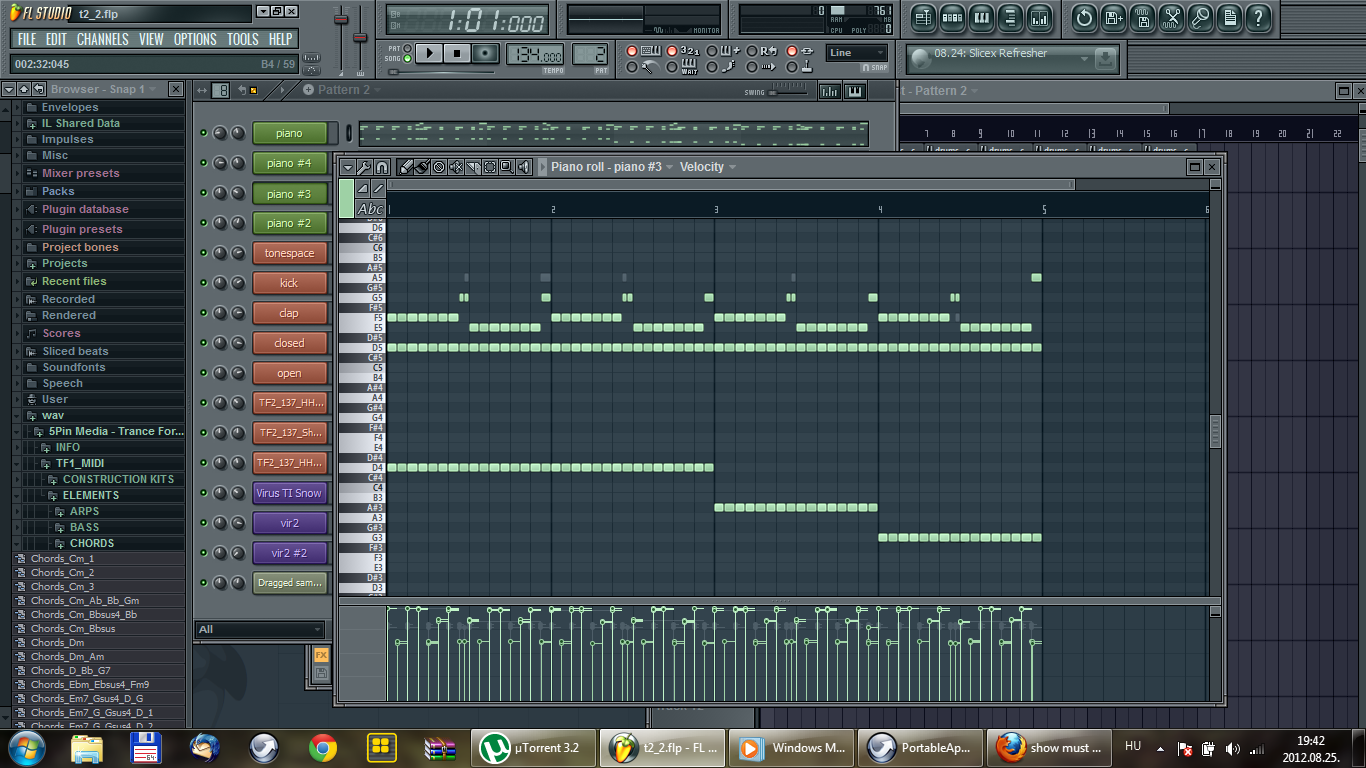Open the Mixer view toolbar icon
The width and height of the screenshot is (1366, 768).
1039,17
